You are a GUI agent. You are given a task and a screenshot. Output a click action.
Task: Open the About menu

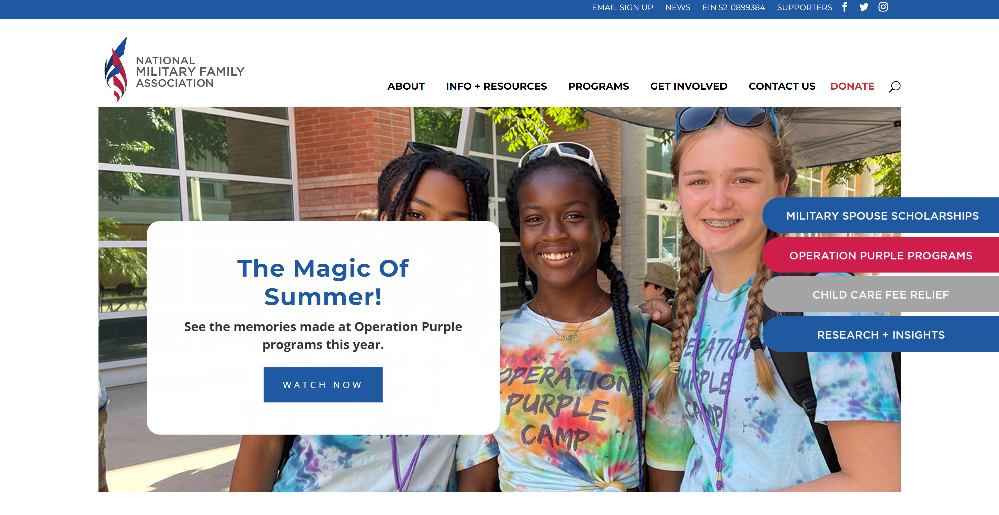(406, 87)
